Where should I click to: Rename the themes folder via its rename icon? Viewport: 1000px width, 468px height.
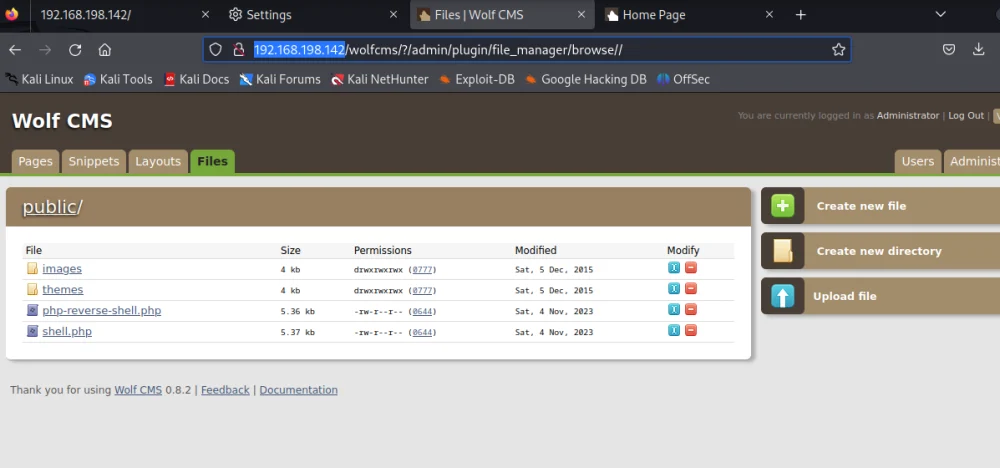[x=673, y=289]
